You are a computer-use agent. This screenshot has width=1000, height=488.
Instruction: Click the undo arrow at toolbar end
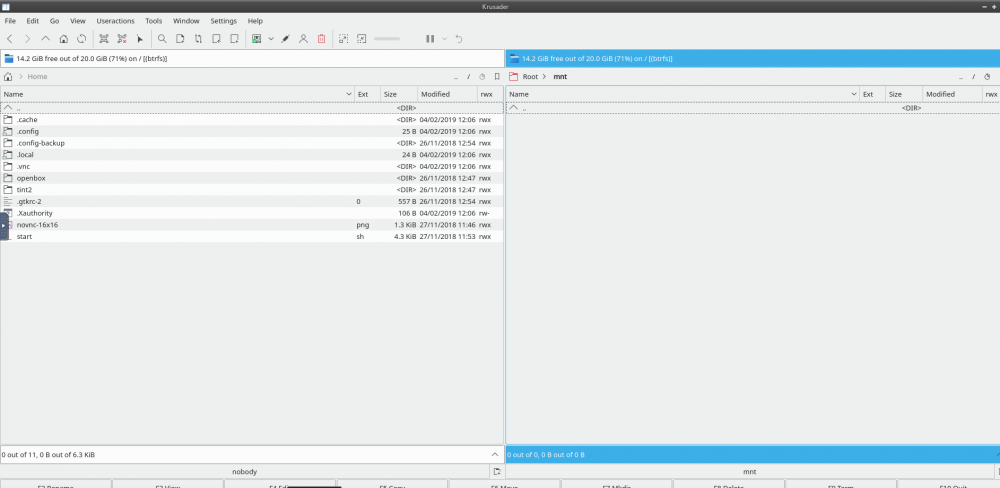[x=459, y=39]
